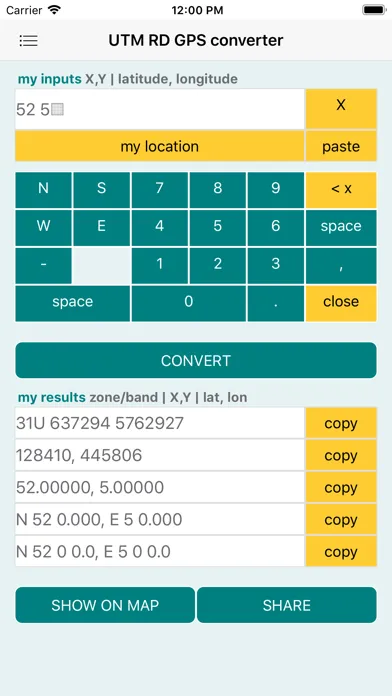392x696 pixels.
Task: Tap the 0 key
Action: pyautogui.click(x=189, y=303)
